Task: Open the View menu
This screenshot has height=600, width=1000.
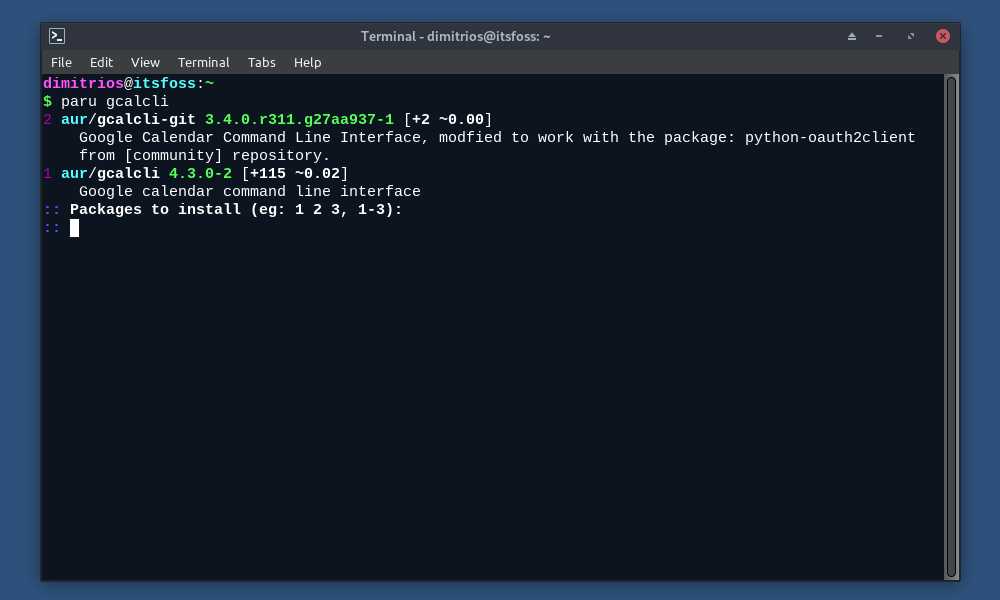Action: [x=145, y=62]
